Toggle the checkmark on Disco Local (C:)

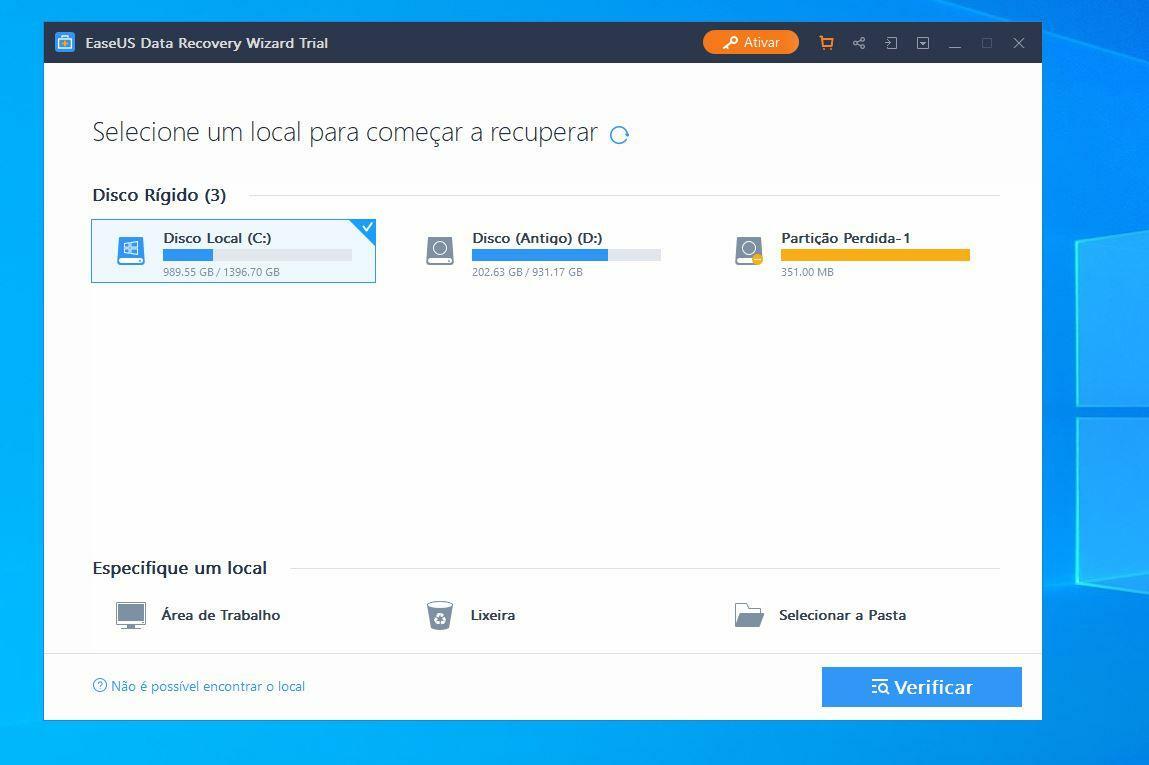click(x=366, y=228)
